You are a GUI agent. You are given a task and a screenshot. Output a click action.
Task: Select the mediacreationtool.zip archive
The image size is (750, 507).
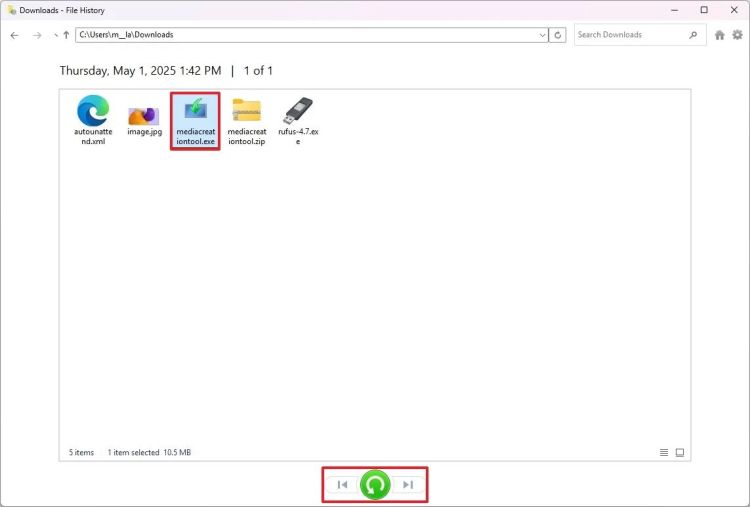click(246, 121)
